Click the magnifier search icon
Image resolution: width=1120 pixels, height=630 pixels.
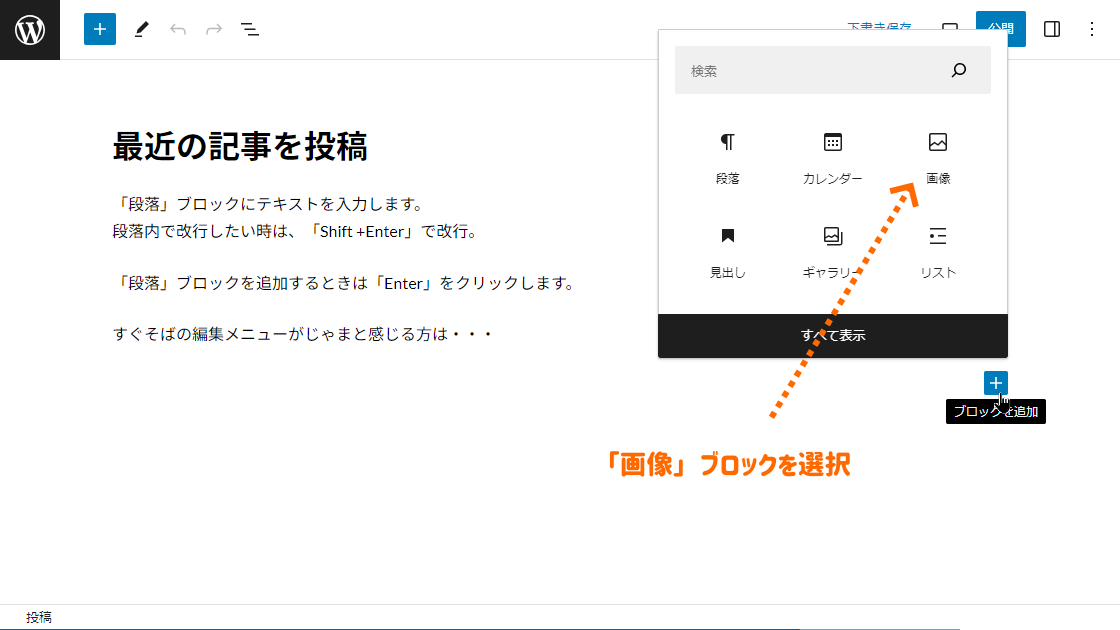click(x=959, y=70)
